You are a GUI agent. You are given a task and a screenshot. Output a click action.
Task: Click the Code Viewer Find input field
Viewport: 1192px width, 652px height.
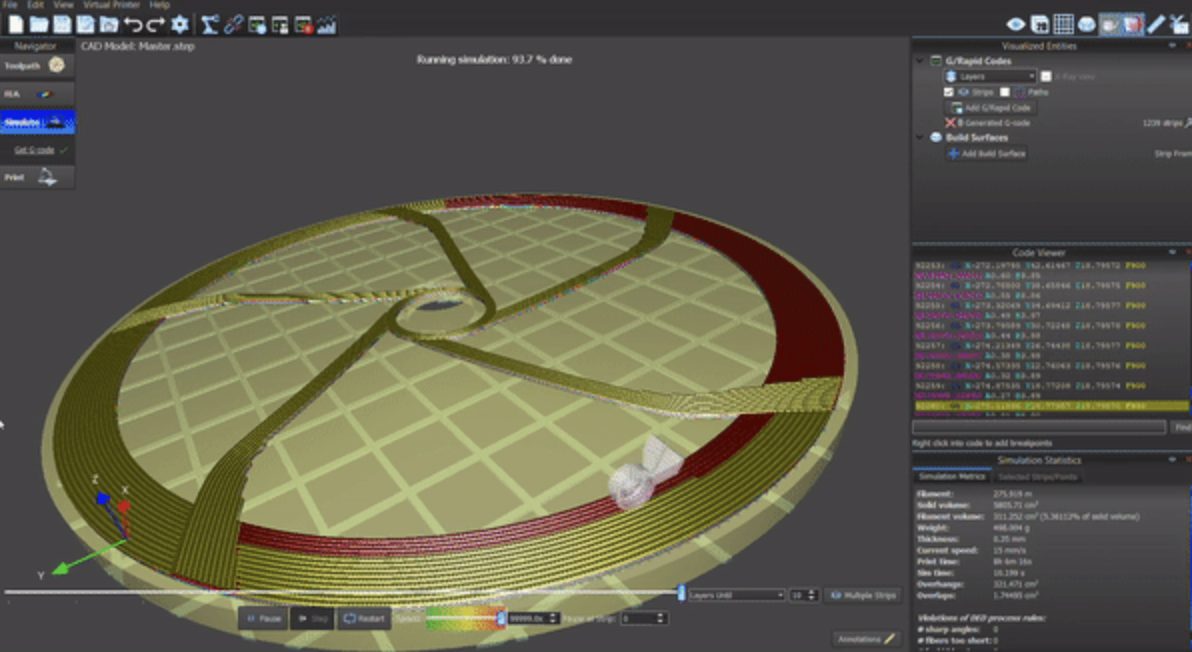(x=1039, y=427)
